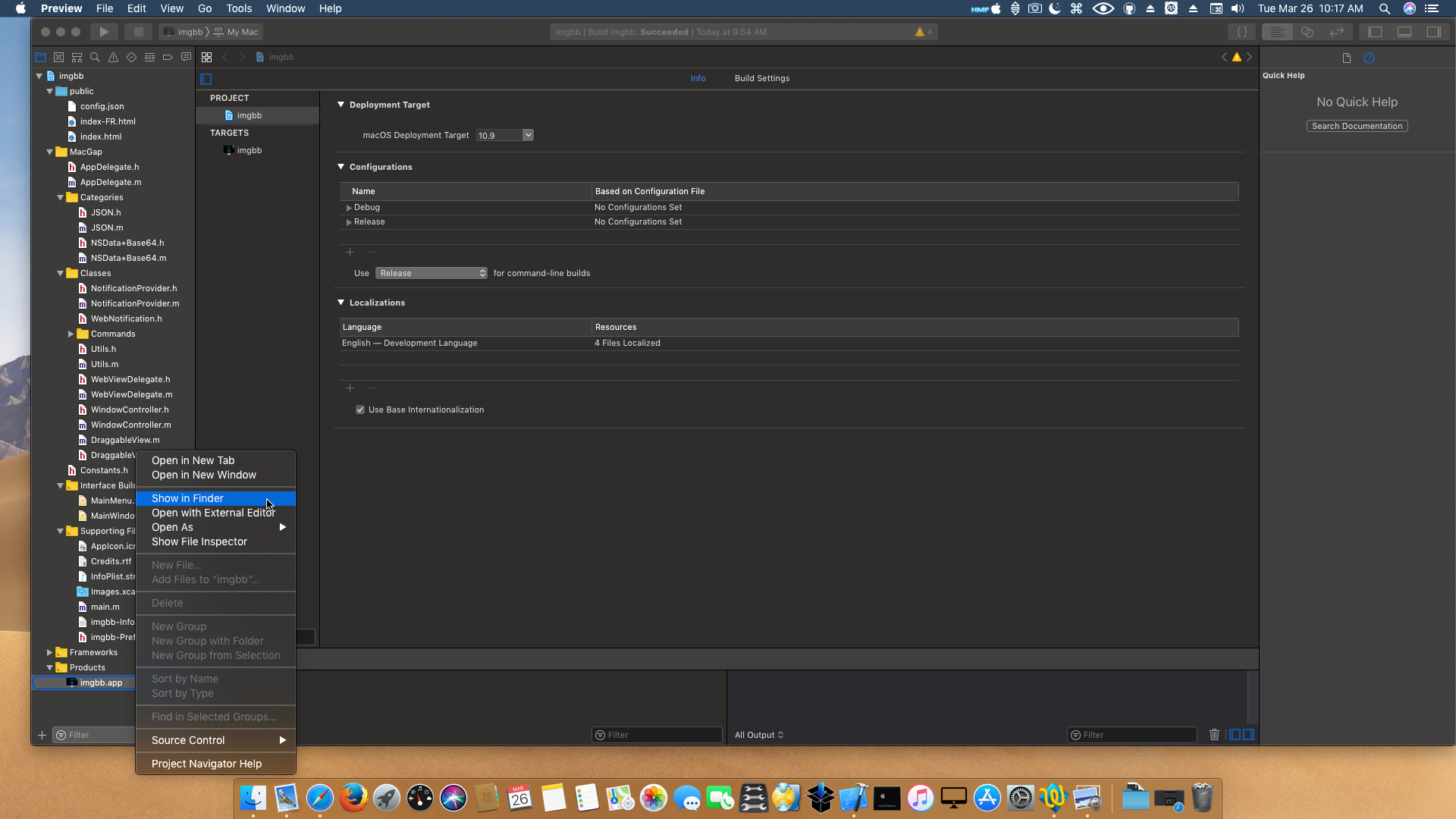
Task: Open the Tools menu in menu bar
Action: 239,8
